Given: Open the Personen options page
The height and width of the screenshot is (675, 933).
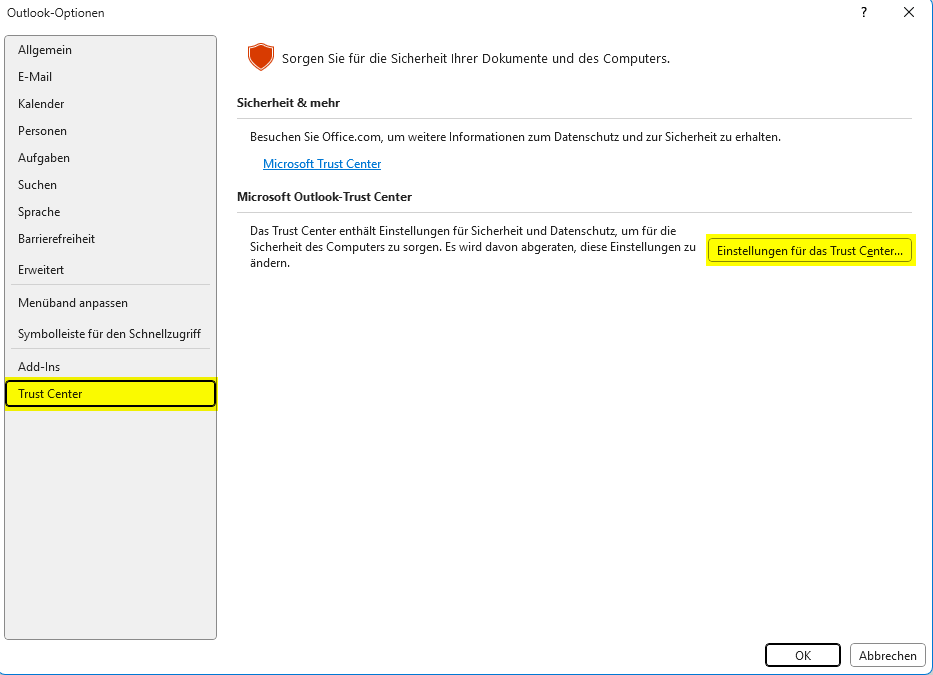Looking at the screenshot, I should [43, 131].
